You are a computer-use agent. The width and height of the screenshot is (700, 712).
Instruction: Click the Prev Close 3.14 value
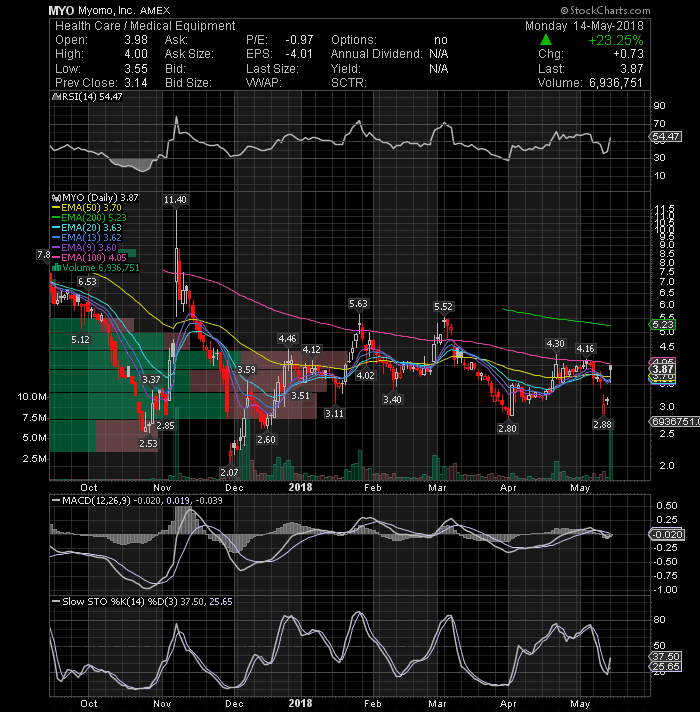(136, 83)
